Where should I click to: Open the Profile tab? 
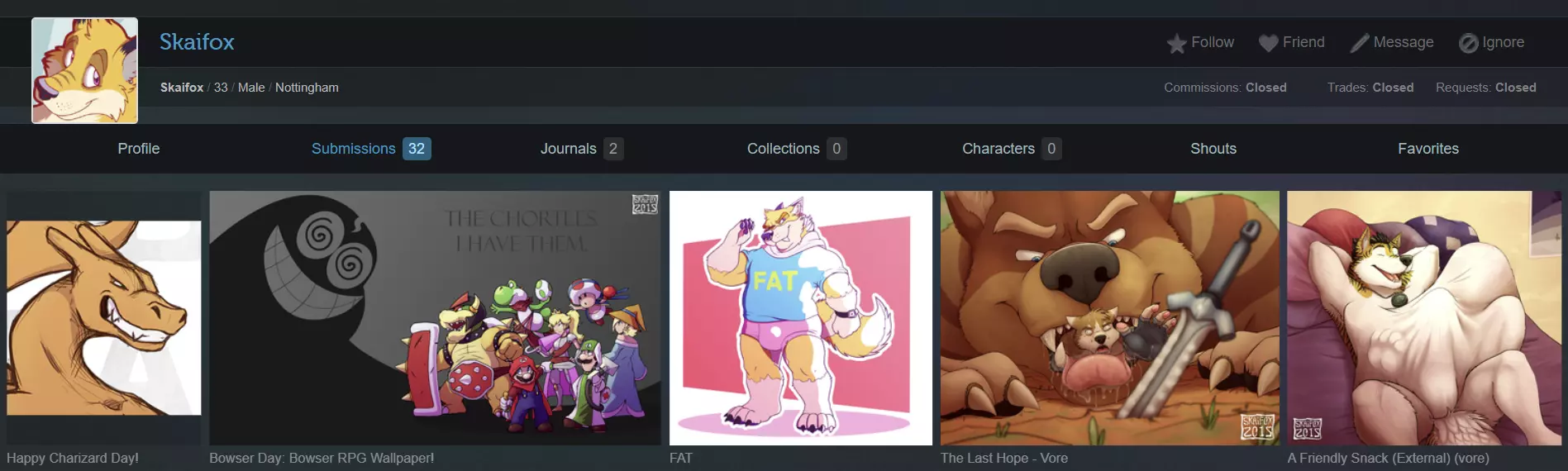click(x=139, y=149)
